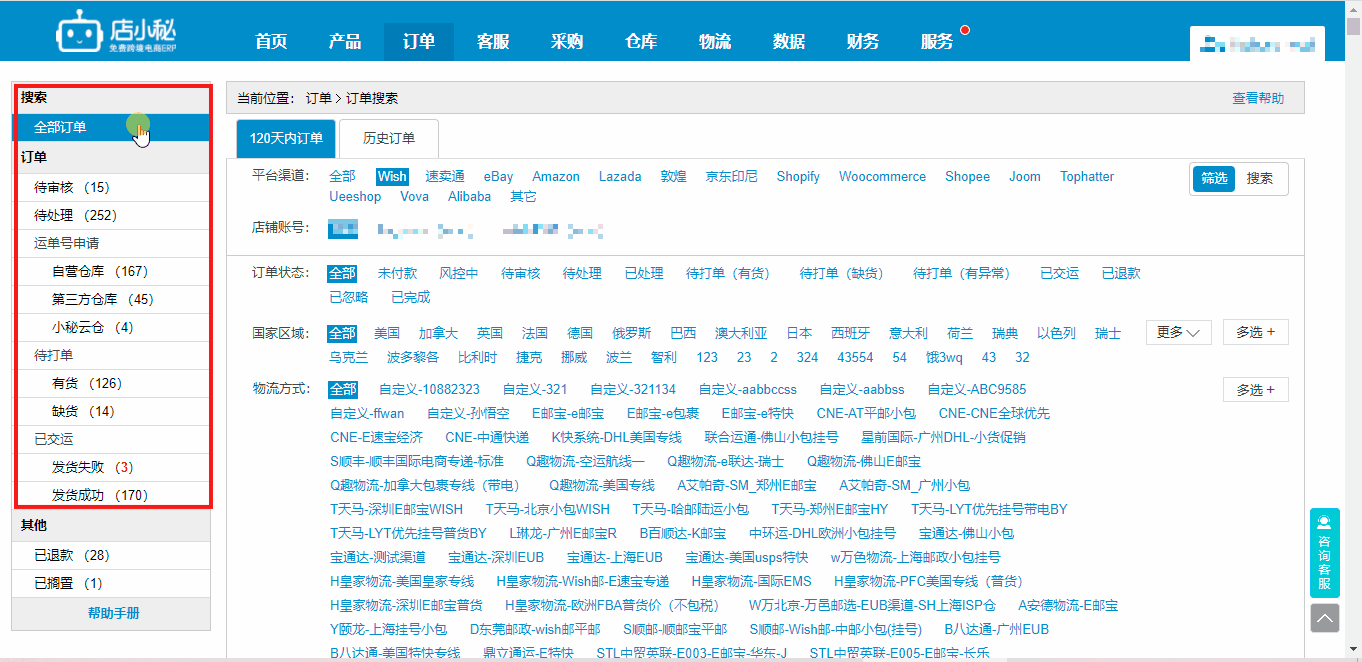Filter order status by 已交运
The height and width of the screenshot is (662, 1362).
1059,273
